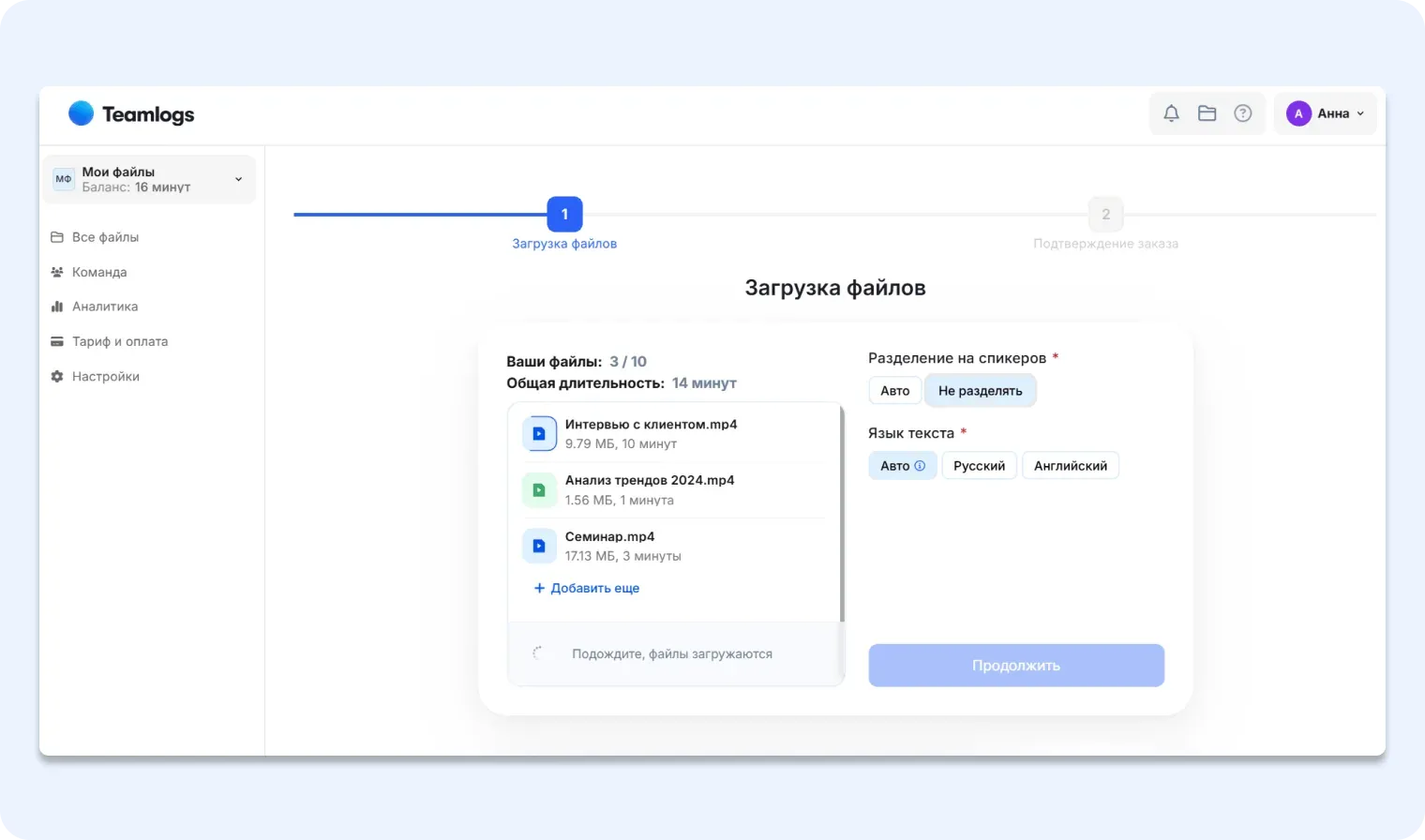Go to step 2 Подтверждение заказа
Viewport: 1425px width, 840px height.
coord(1105,215)
